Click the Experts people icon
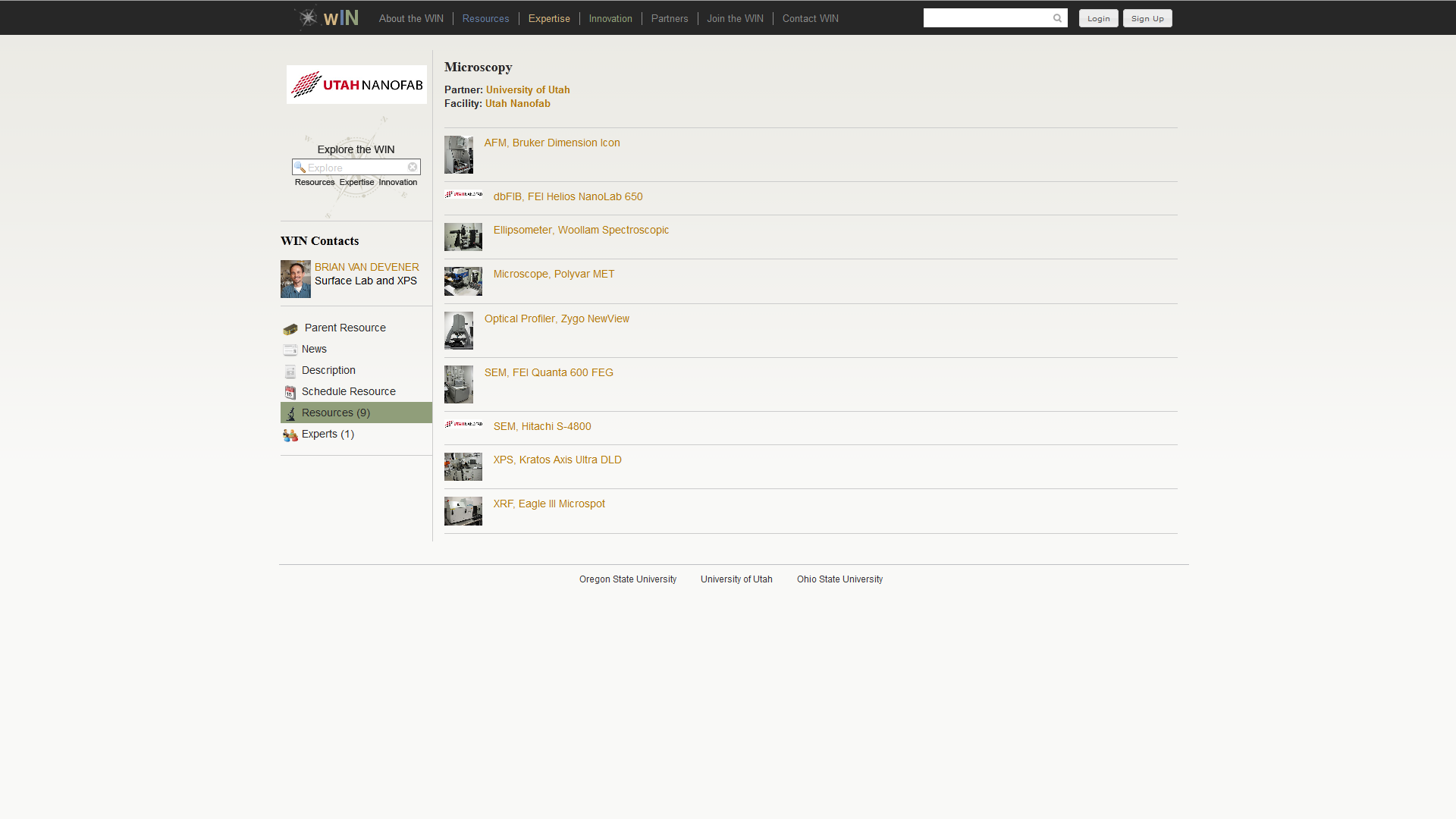 tap(290, 435)
